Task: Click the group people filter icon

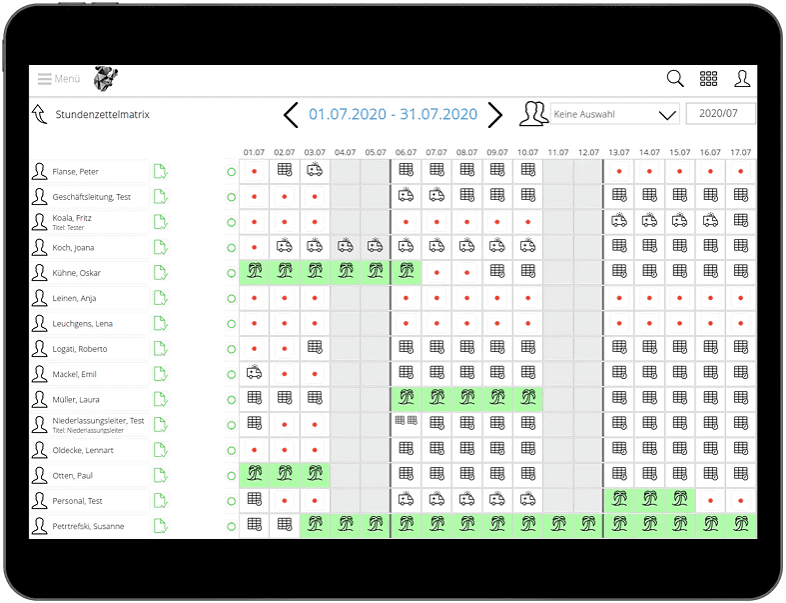Action: tap(533, 114)
